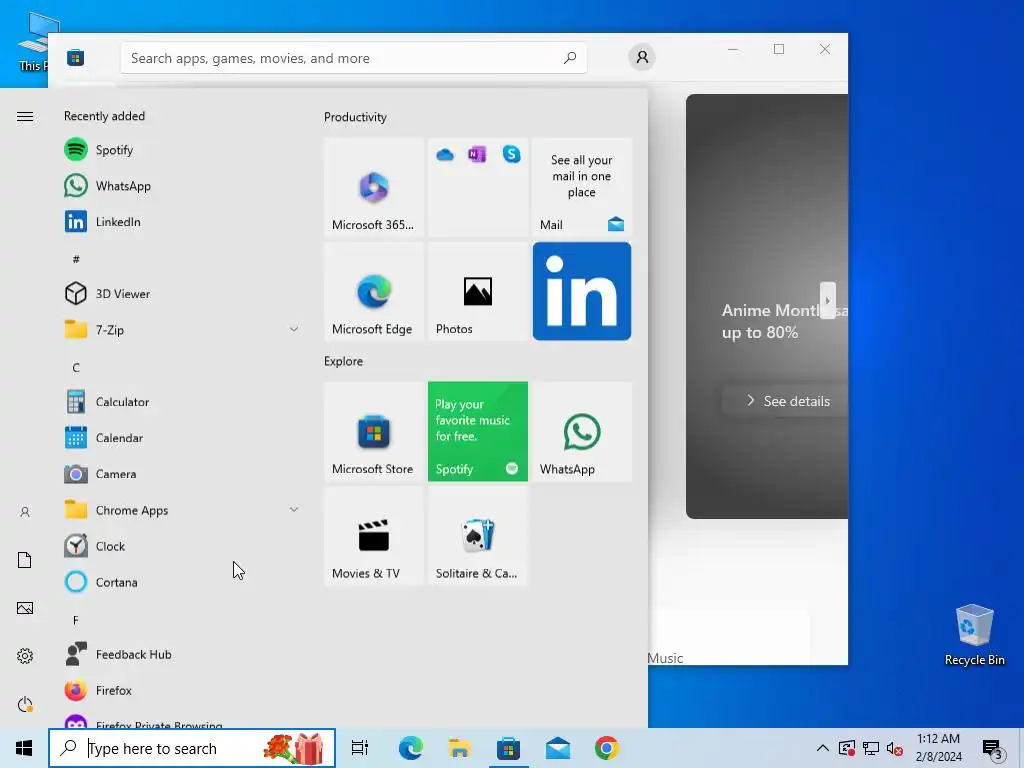Open the Movies & TV tile
This screenshot has width=1024, height=768.
pyautogui.click(x=374, y=536)
